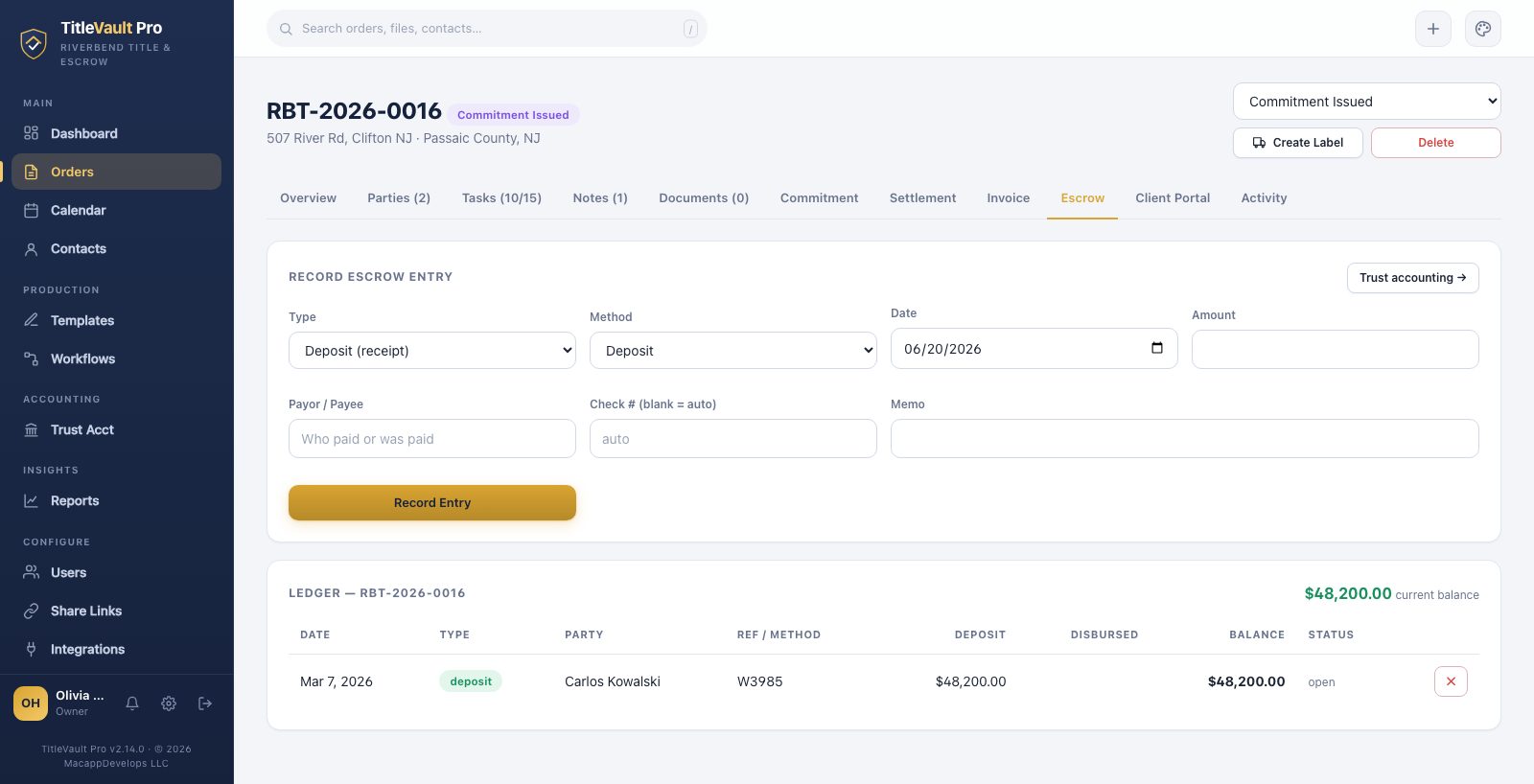Open the Calendar page
This screenshot has height=784, width=1534.
pos(116,210)
